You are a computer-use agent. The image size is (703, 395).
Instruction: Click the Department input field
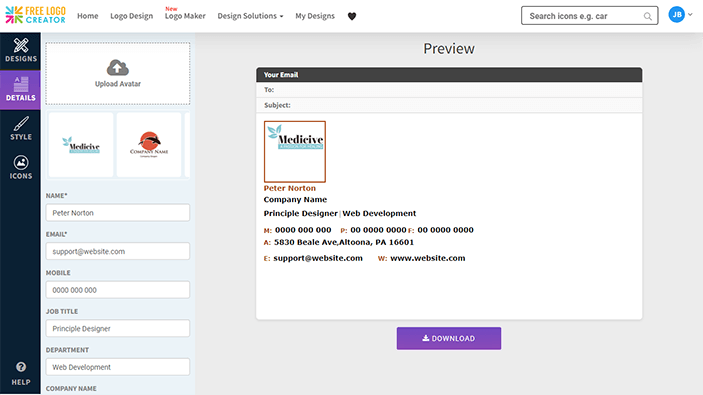(117, 367)
